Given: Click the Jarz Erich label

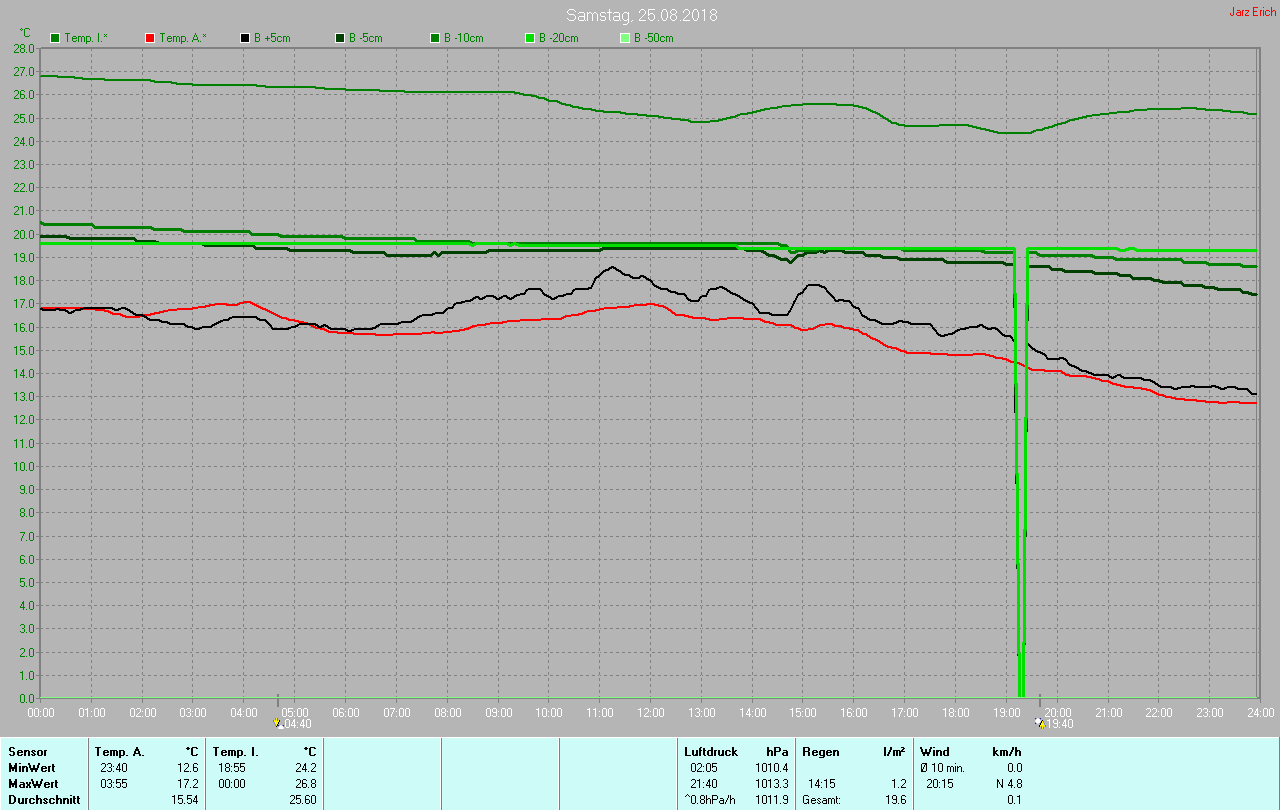Looking at the screenshot, I should click(1252, 12).
